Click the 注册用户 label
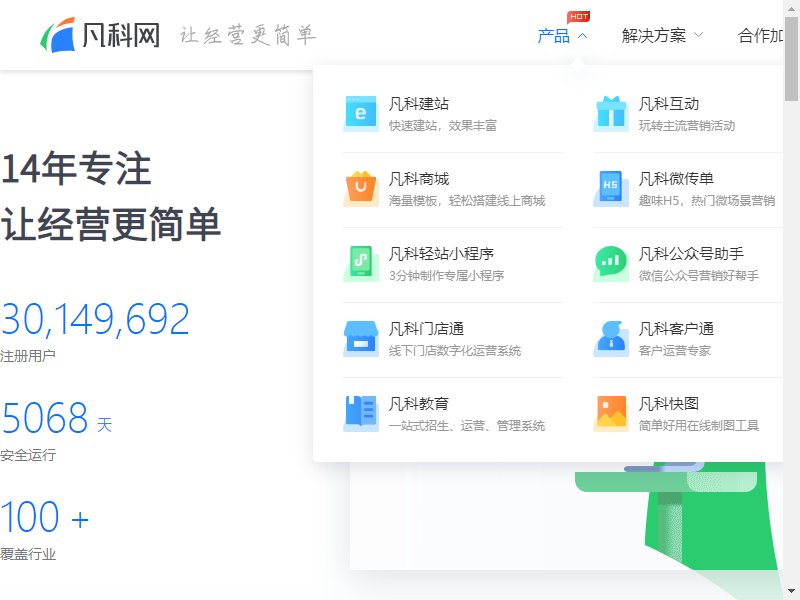The width and height of the screenshot is (800, 600). pos(28,356)
